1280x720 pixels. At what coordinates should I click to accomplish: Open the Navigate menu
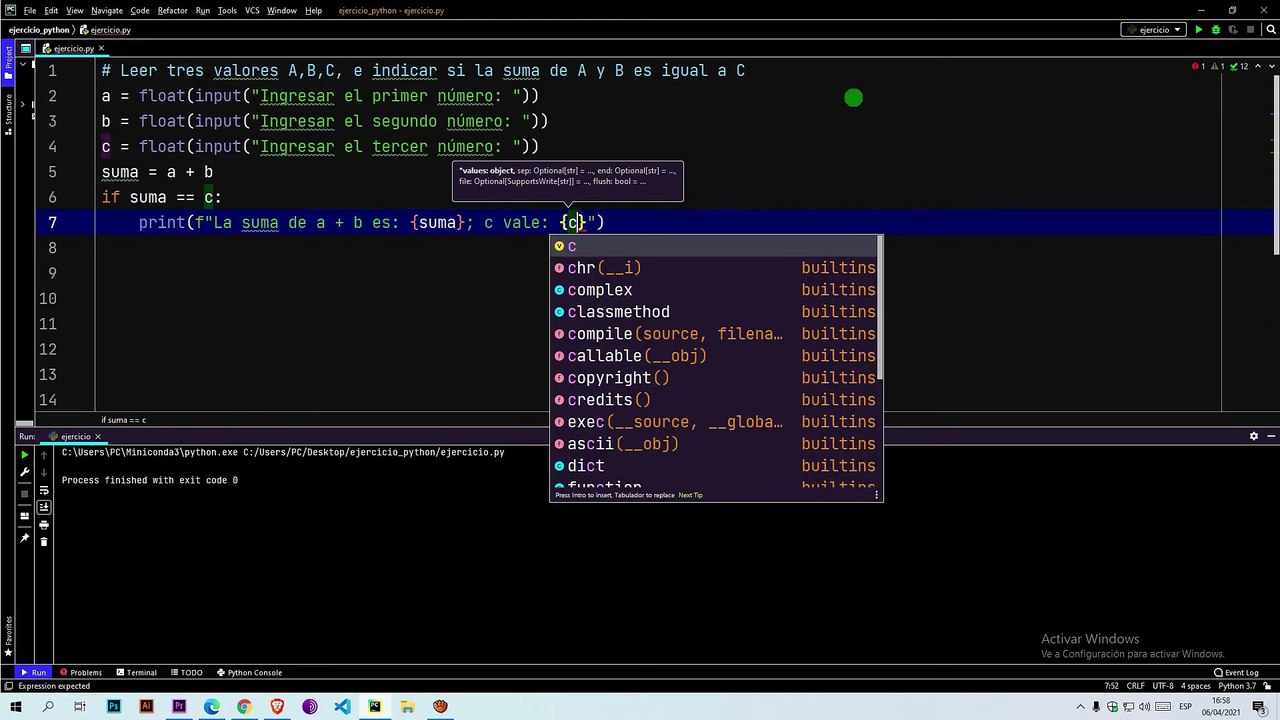(107, 10)
